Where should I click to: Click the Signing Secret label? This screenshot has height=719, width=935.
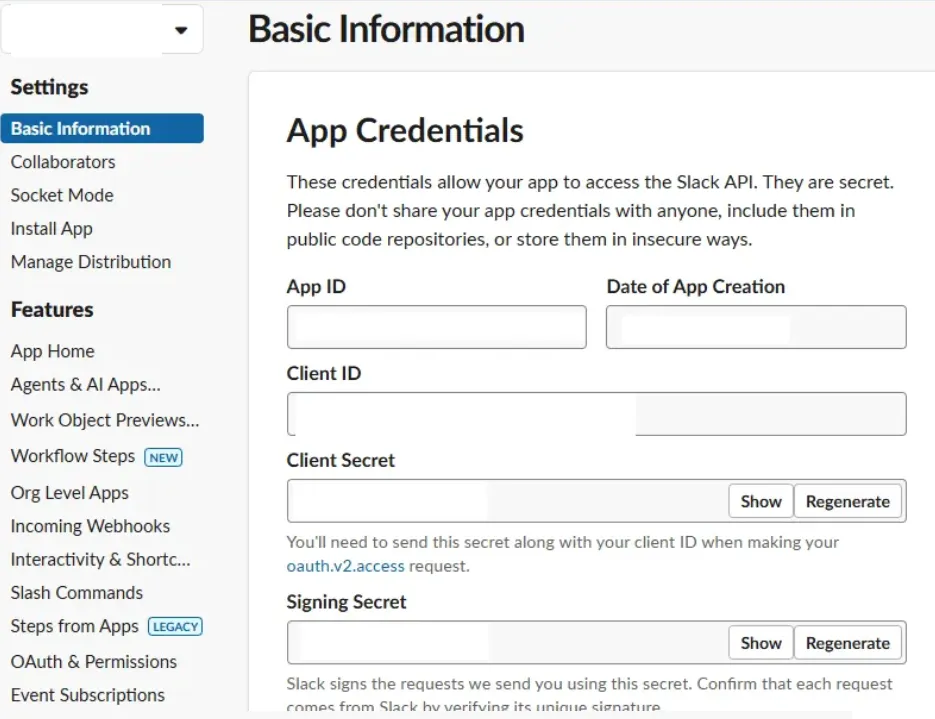click(x=346, y=602)
